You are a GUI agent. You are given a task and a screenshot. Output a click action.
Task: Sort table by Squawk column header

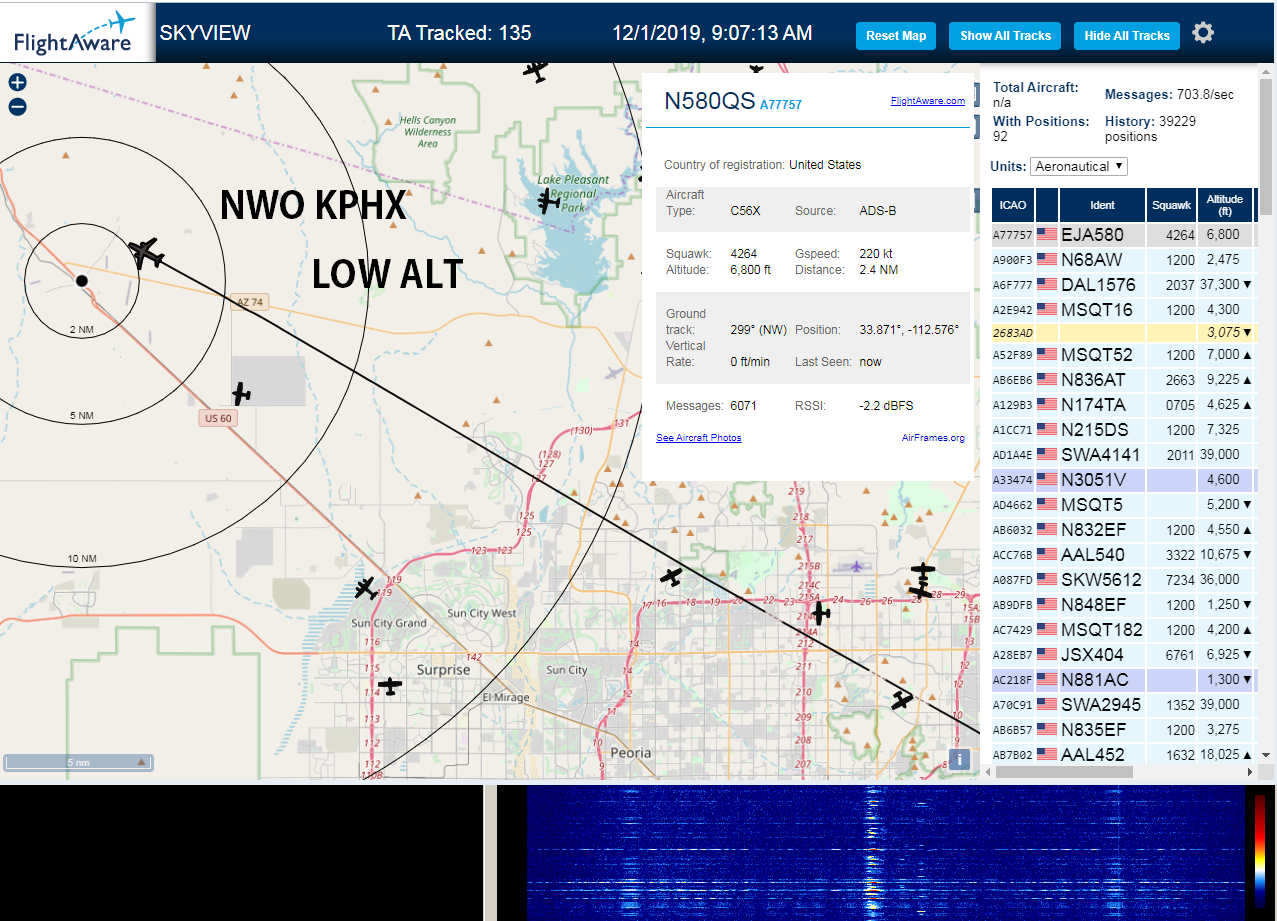click(x=1172, y=205)
